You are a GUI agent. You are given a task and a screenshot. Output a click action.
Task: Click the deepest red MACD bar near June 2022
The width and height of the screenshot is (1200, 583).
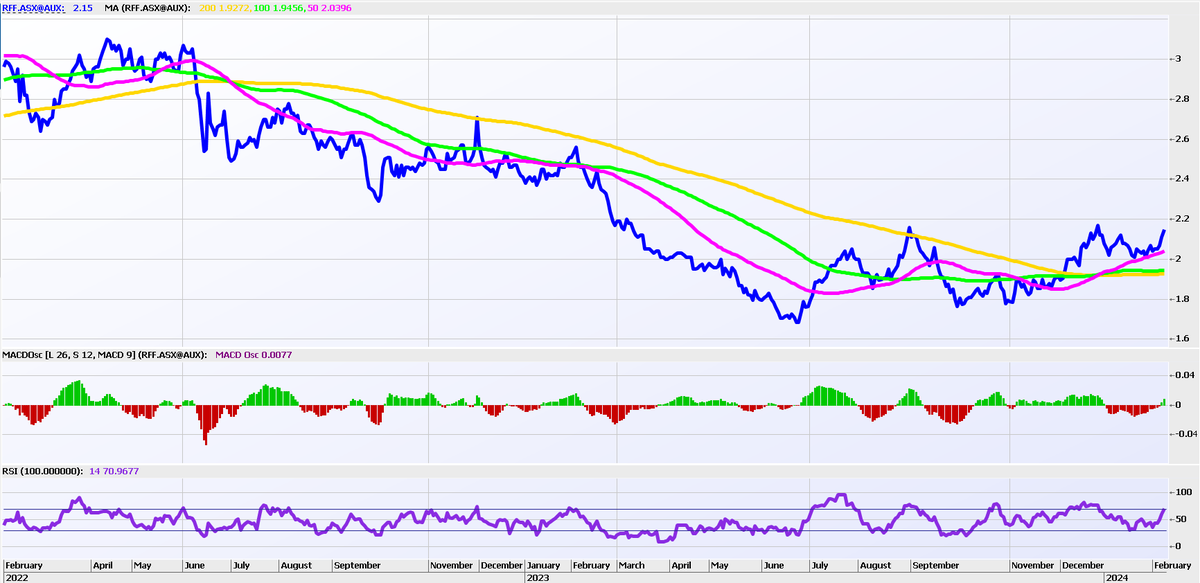206,424
